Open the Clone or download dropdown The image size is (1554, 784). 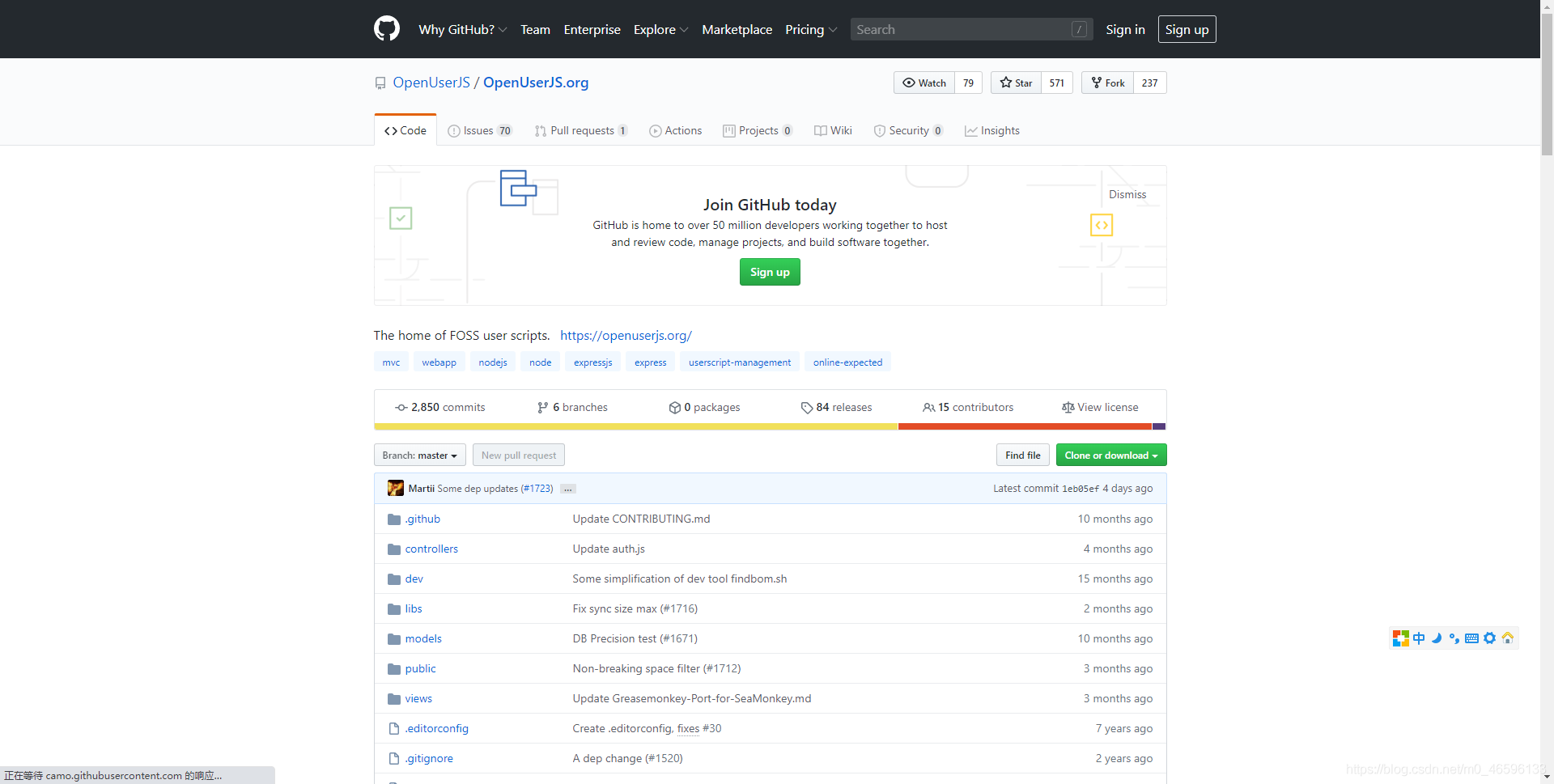point(1111,455)
